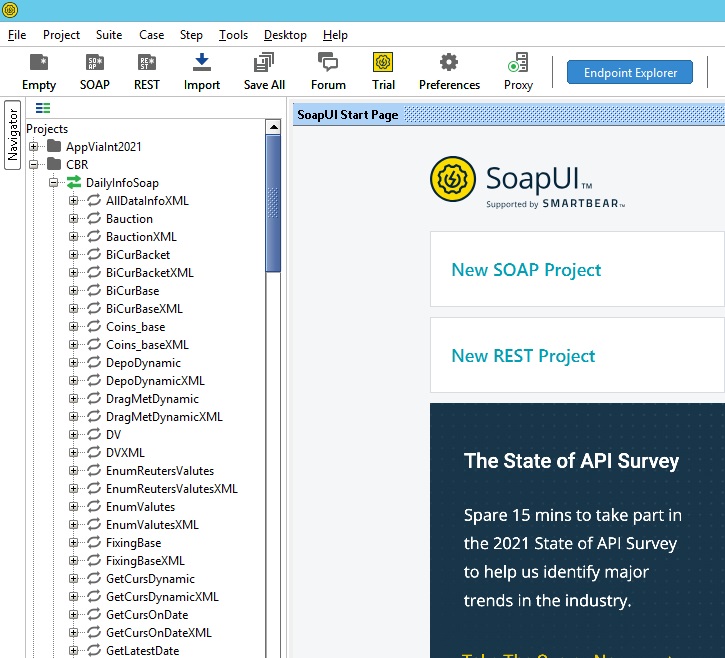The width and height of the screenshot is (725, 658).
Task: Select the DVXML tree item
Action: 125,452
